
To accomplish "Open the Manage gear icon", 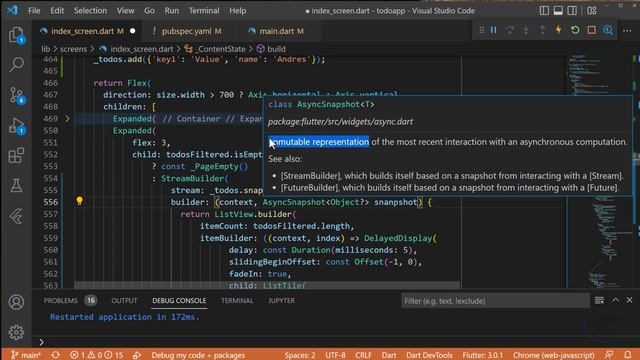I will coord(16,332).
